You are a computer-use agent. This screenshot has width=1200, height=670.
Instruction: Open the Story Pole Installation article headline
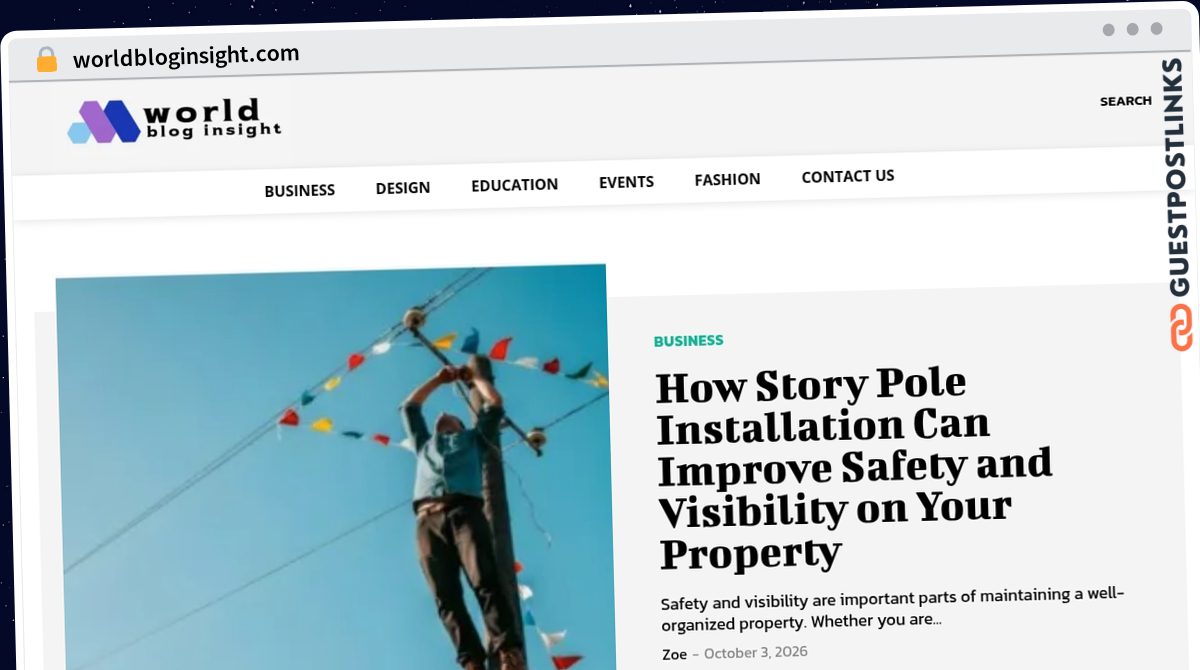(853, 468)
